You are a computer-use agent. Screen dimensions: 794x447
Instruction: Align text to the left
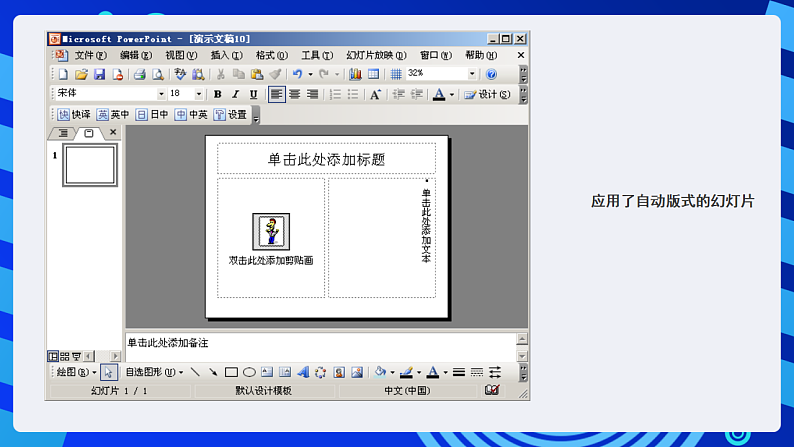tap(276, 94)
